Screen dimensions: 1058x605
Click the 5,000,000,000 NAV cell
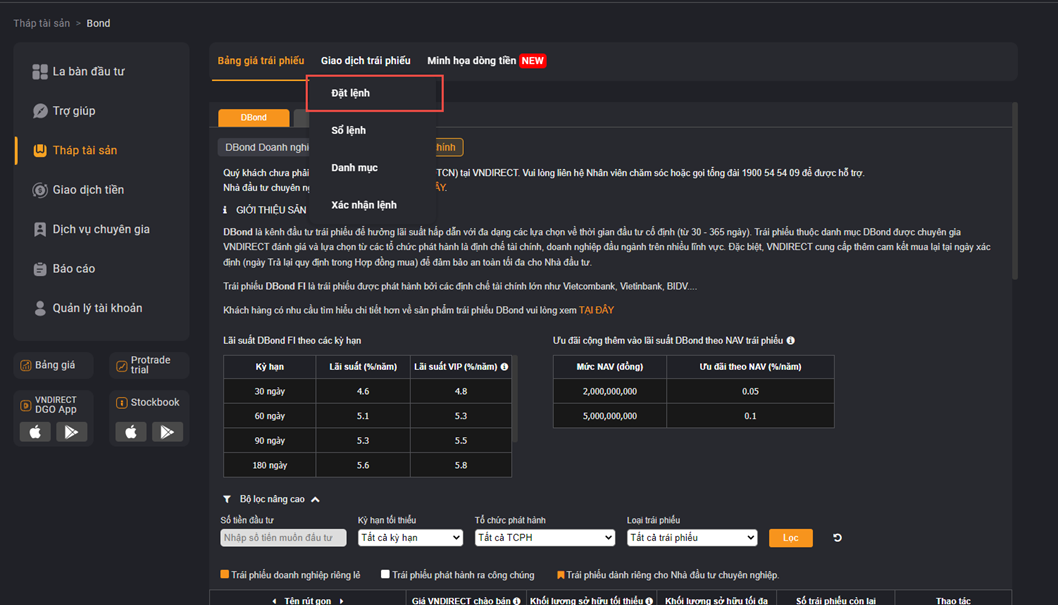point(610,416)
